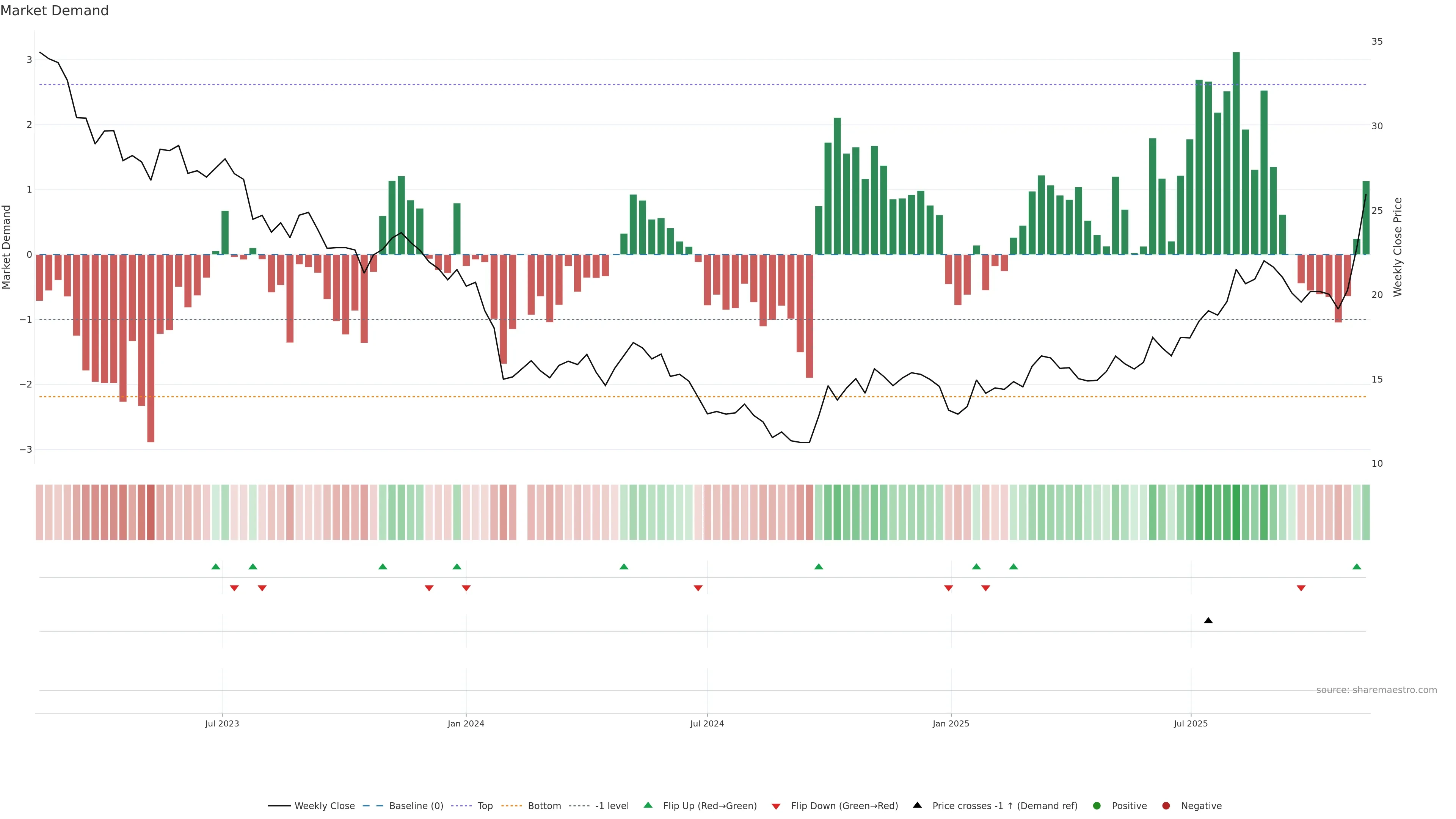
Task: Click the green triangle icon in the Flip Up legend entry
Action: tap(648, 805)
